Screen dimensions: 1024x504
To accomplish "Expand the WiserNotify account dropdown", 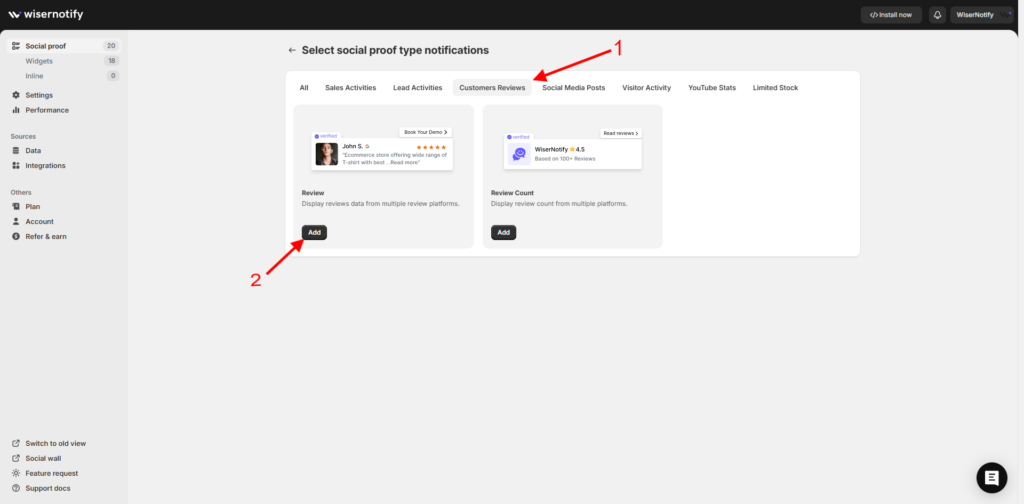I will point(982,15).
